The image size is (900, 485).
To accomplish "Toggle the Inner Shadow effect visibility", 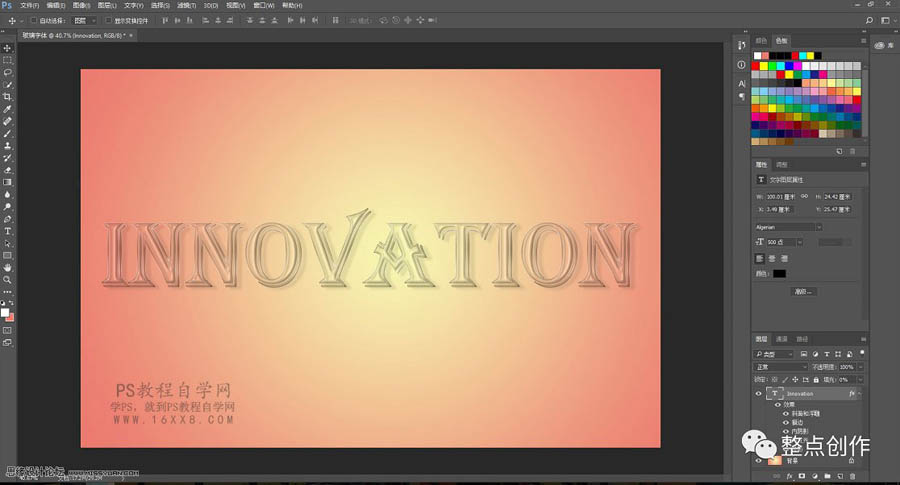I will (786, 431).
